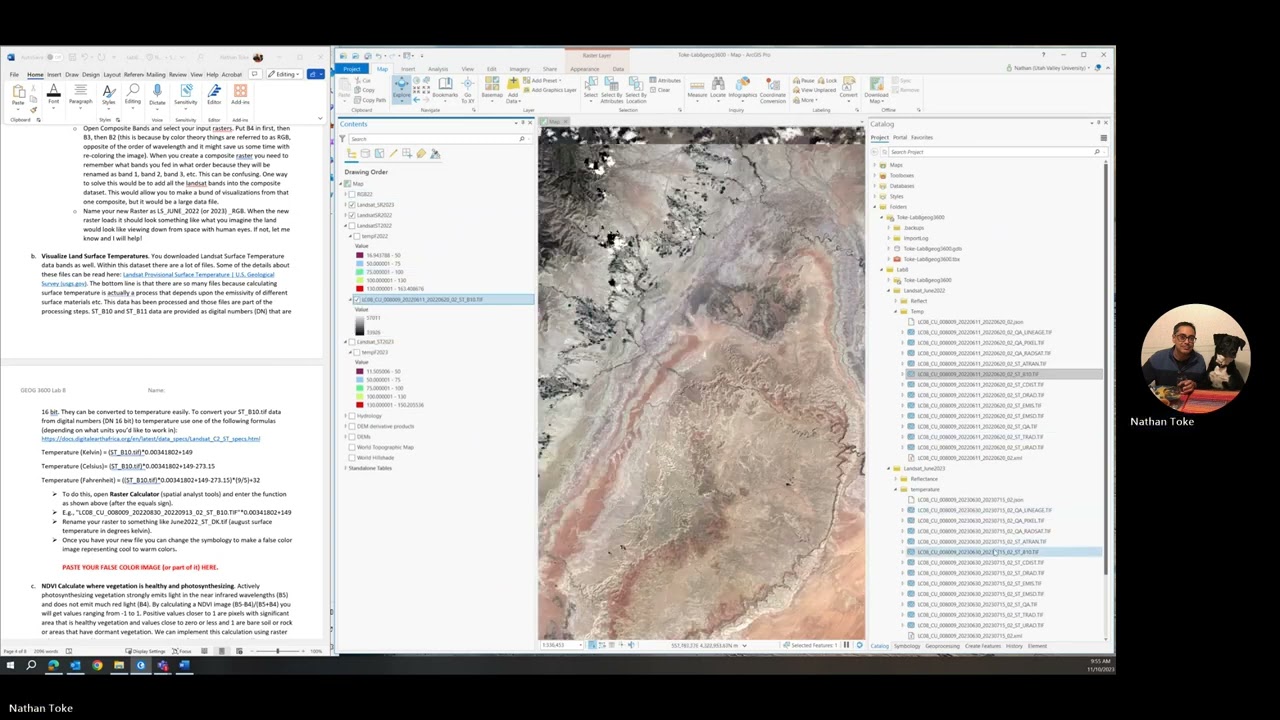The image size is (1280, 720).
Task: Open notifications bell in ArcGIS Pro
Action: [1097, 68]
